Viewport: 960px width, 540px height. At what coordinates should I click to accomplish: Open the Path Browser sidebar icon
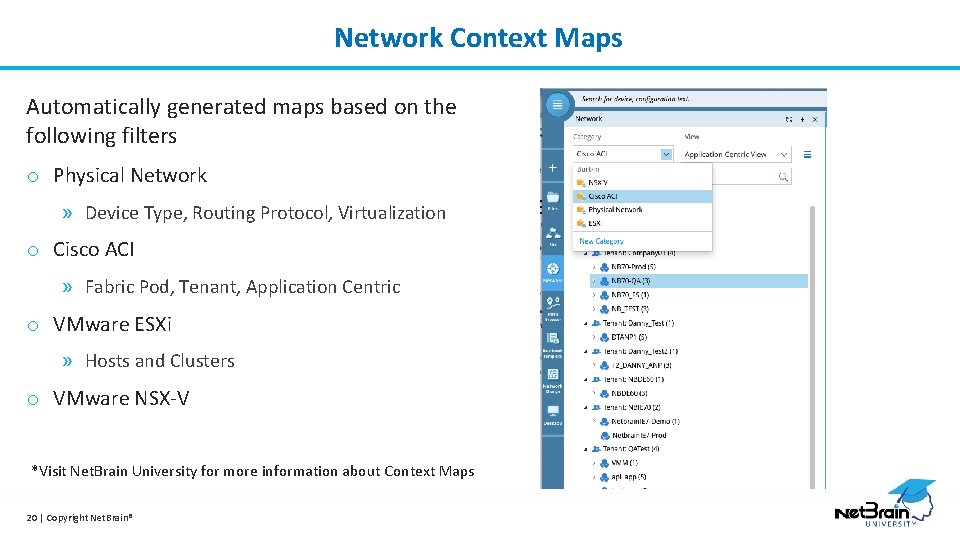[553, 302]
